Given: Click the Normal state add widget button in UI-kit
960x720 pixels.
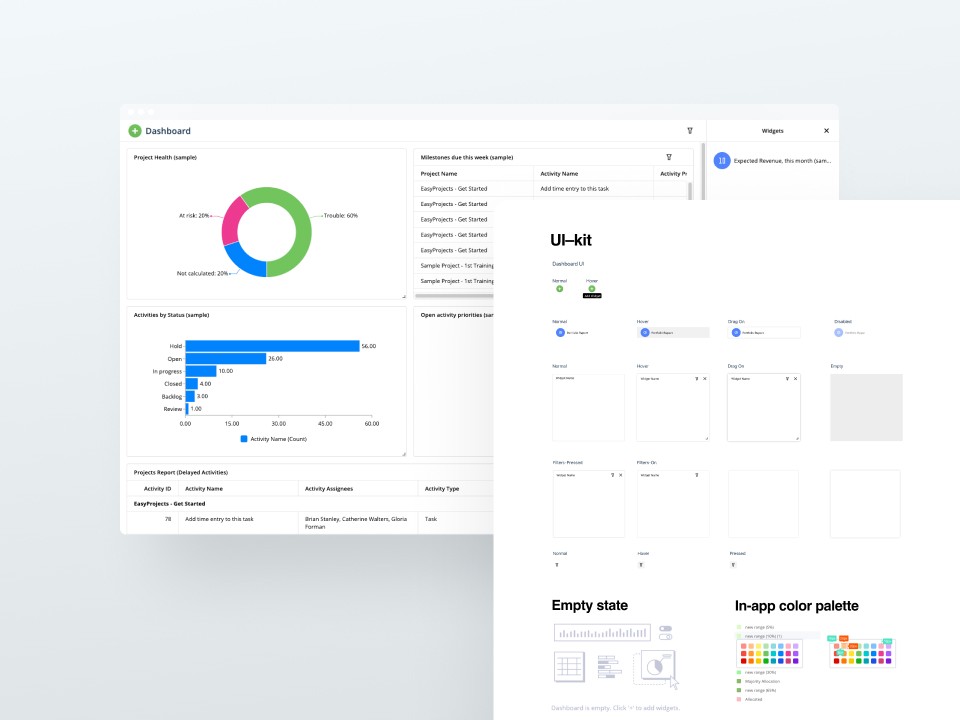Looking at the screenshot, I should coord(560,289).
